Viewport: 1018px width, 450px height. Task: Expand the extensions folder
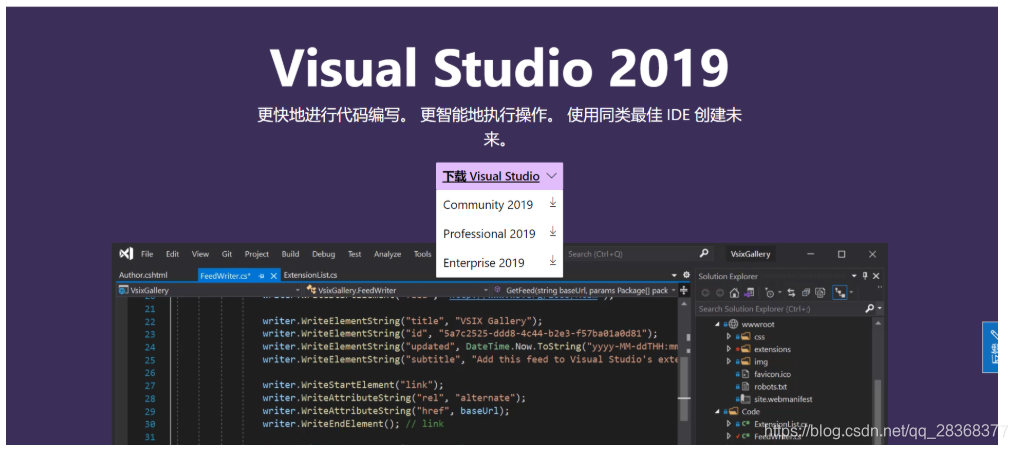click(x=728, y=349)
